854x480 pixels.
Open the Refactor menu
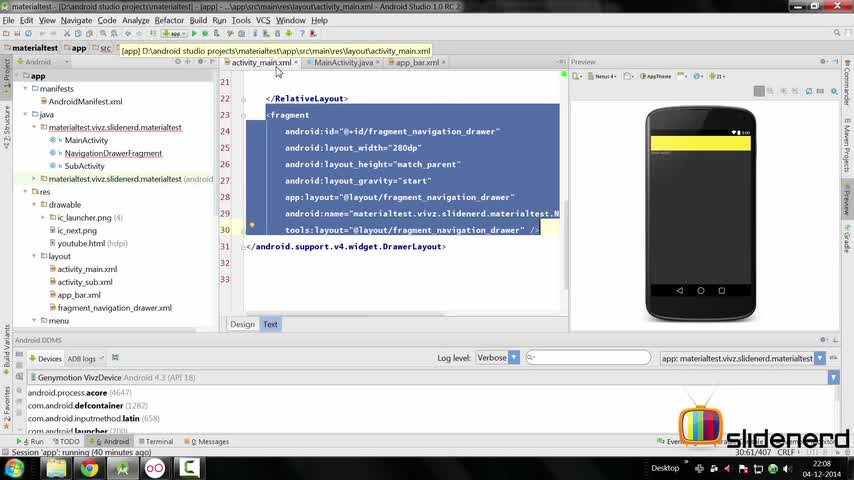coord(168,20)
